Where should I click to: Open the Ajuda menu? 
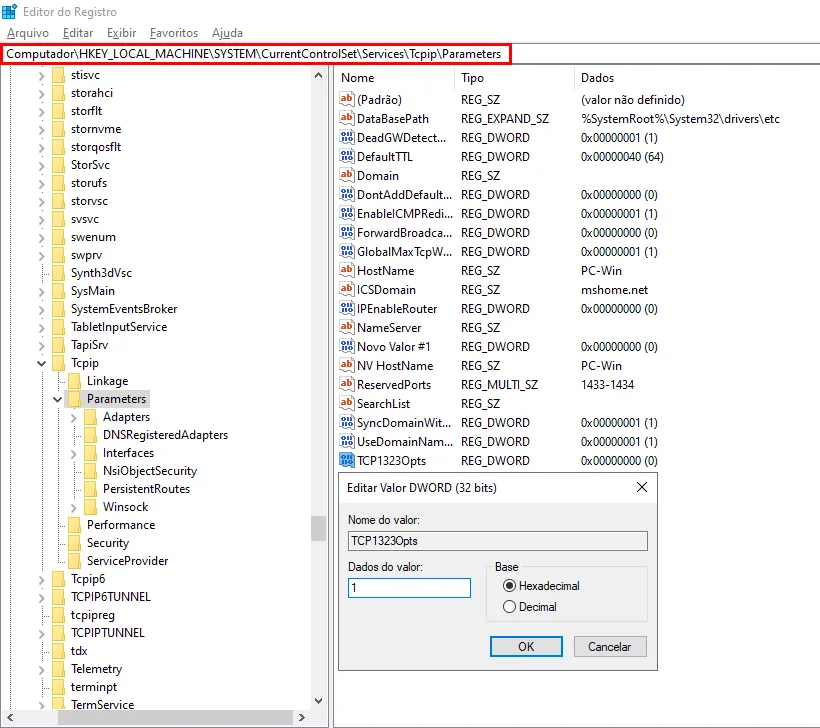point(227,33)
